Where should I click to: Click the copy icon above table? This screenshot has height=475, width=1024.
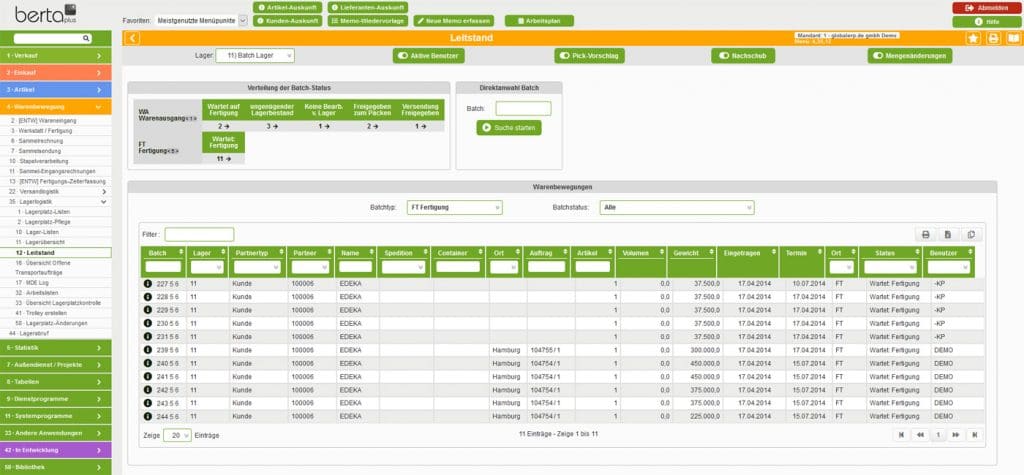point(969,234)
